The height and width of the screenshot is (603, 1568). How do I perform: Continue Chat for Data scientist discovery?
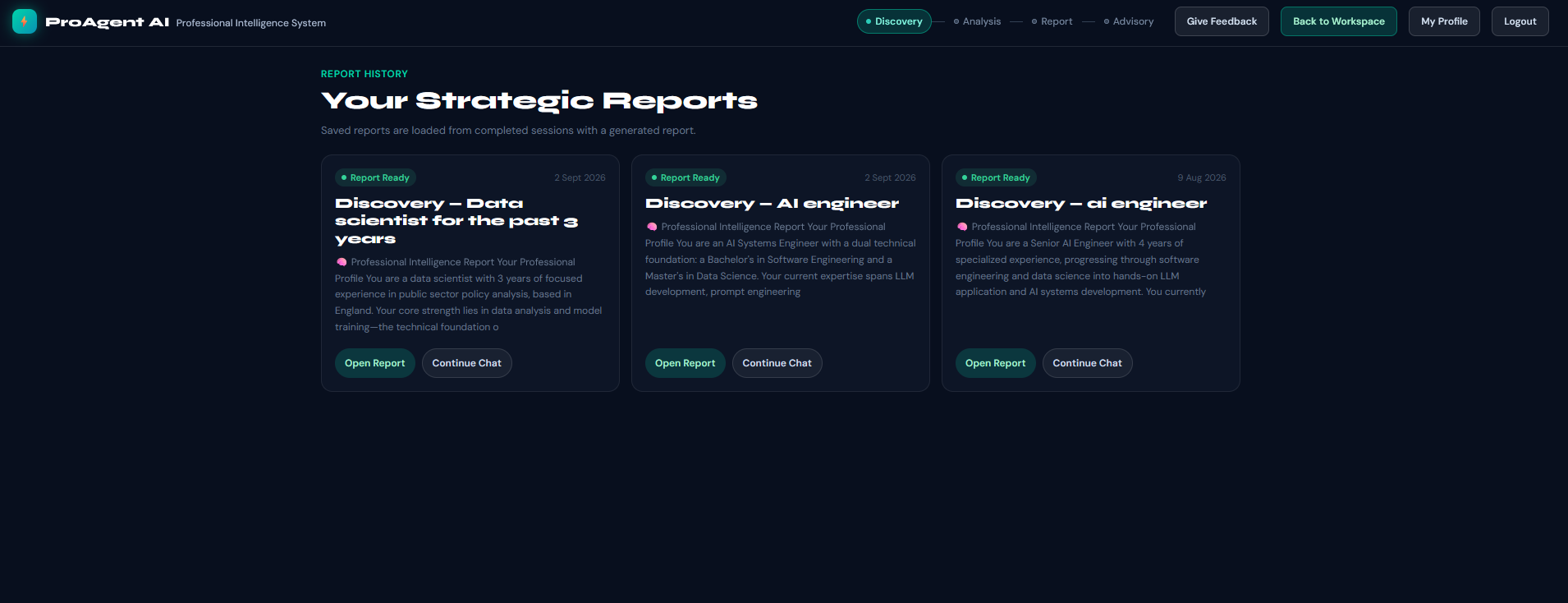click(467, 363)
